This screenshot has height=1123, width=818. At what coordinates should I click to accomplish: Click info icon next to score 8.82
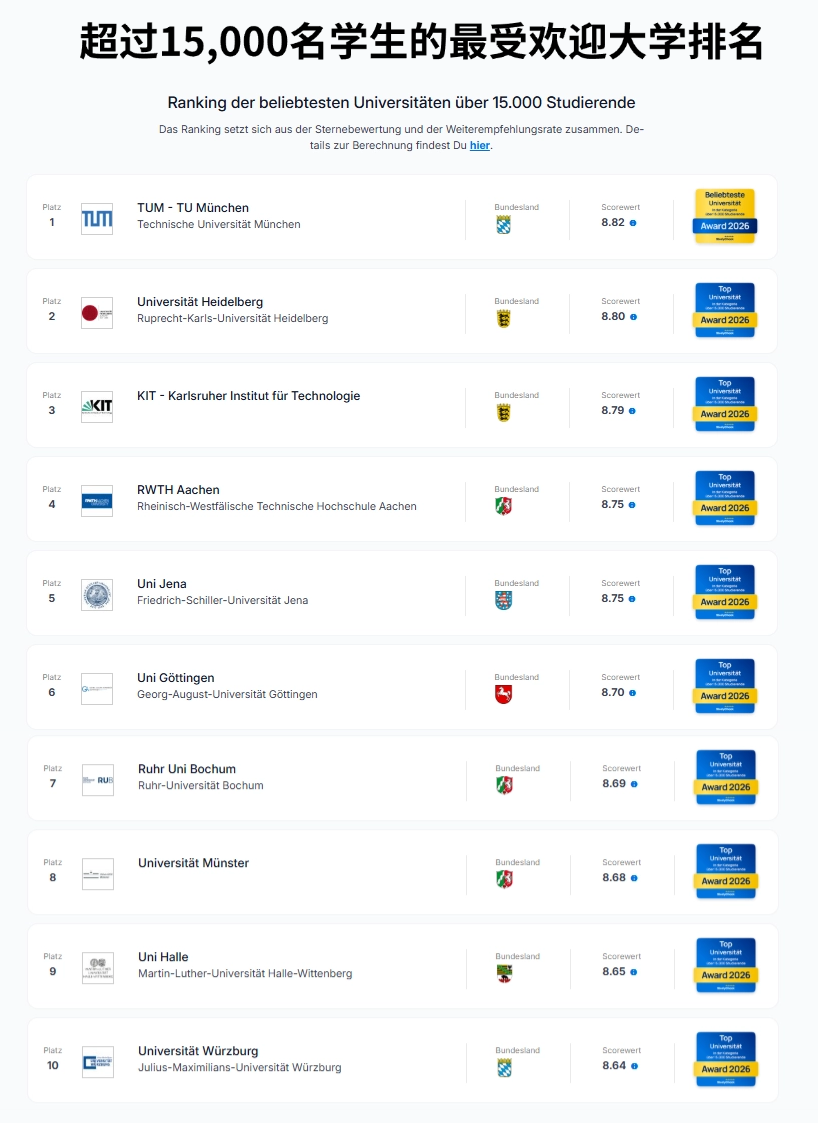coord(632,223)
